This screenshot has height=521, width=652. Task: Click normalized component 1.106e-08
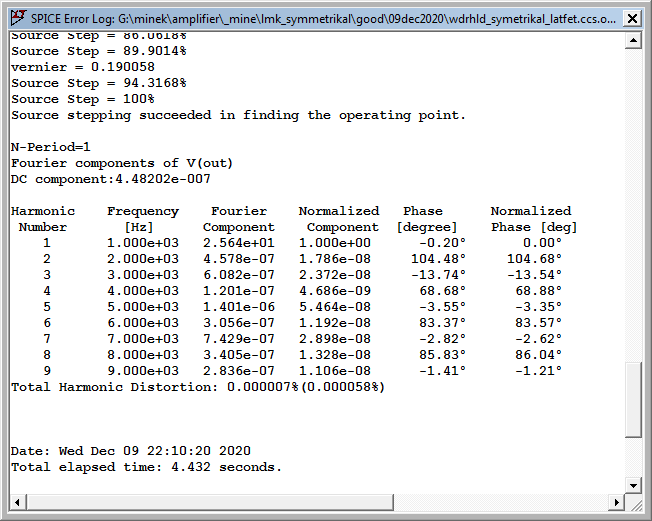pyautogui.click(x=335, y=371)
